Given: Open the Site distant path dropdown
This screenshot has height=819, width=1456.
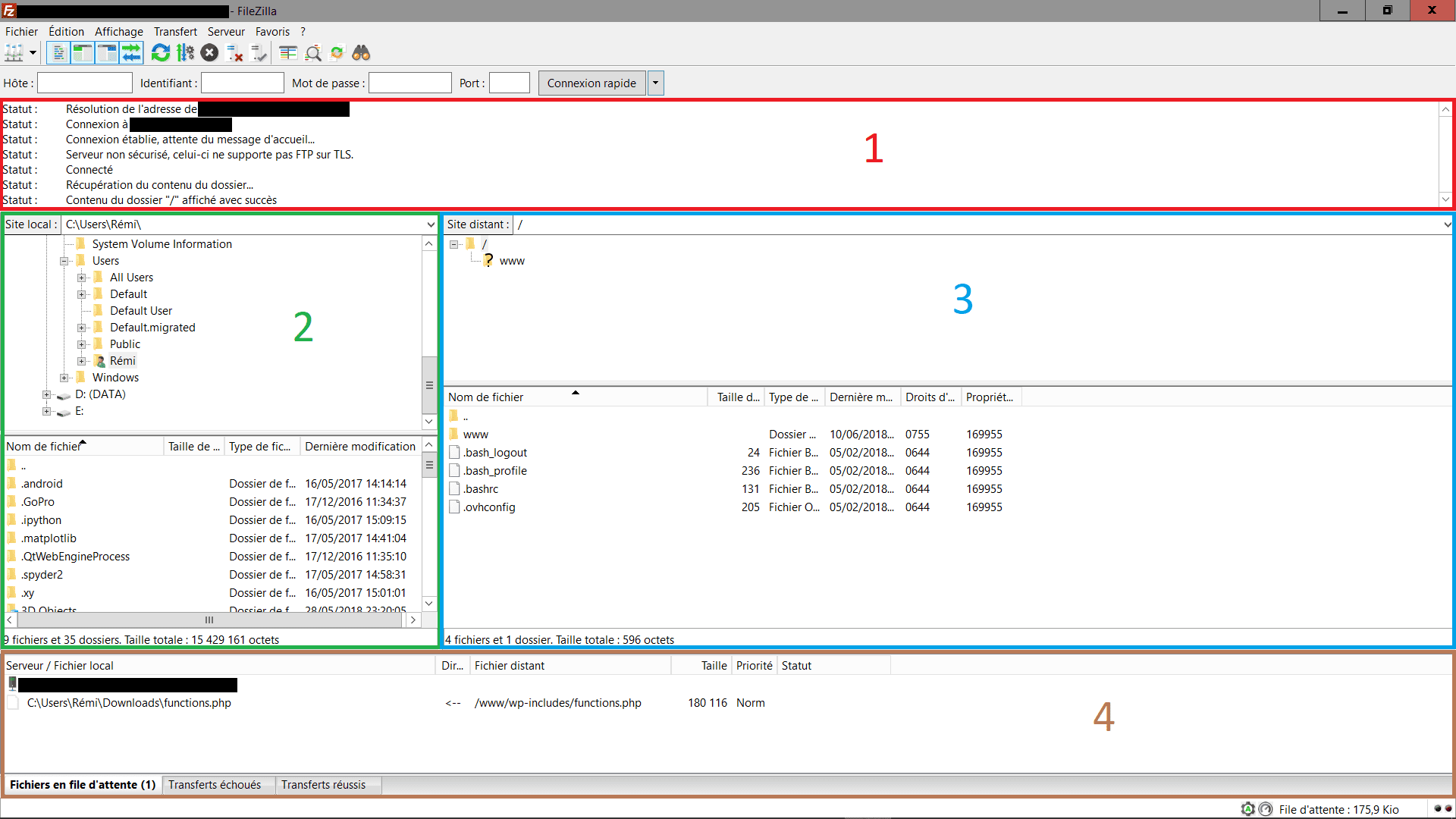Looking at the screenshot, I should [1447, 224].
